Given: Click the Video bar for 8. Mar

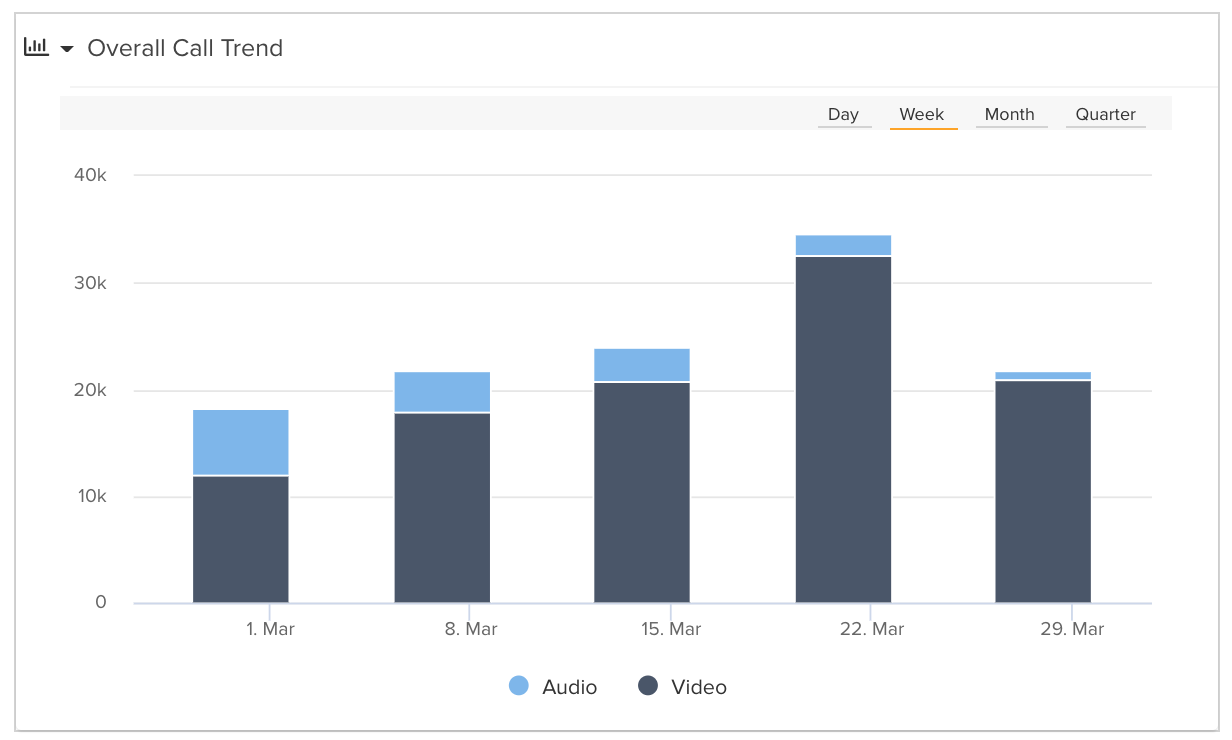Looking at the screenshot, I should tap(442, 508).
